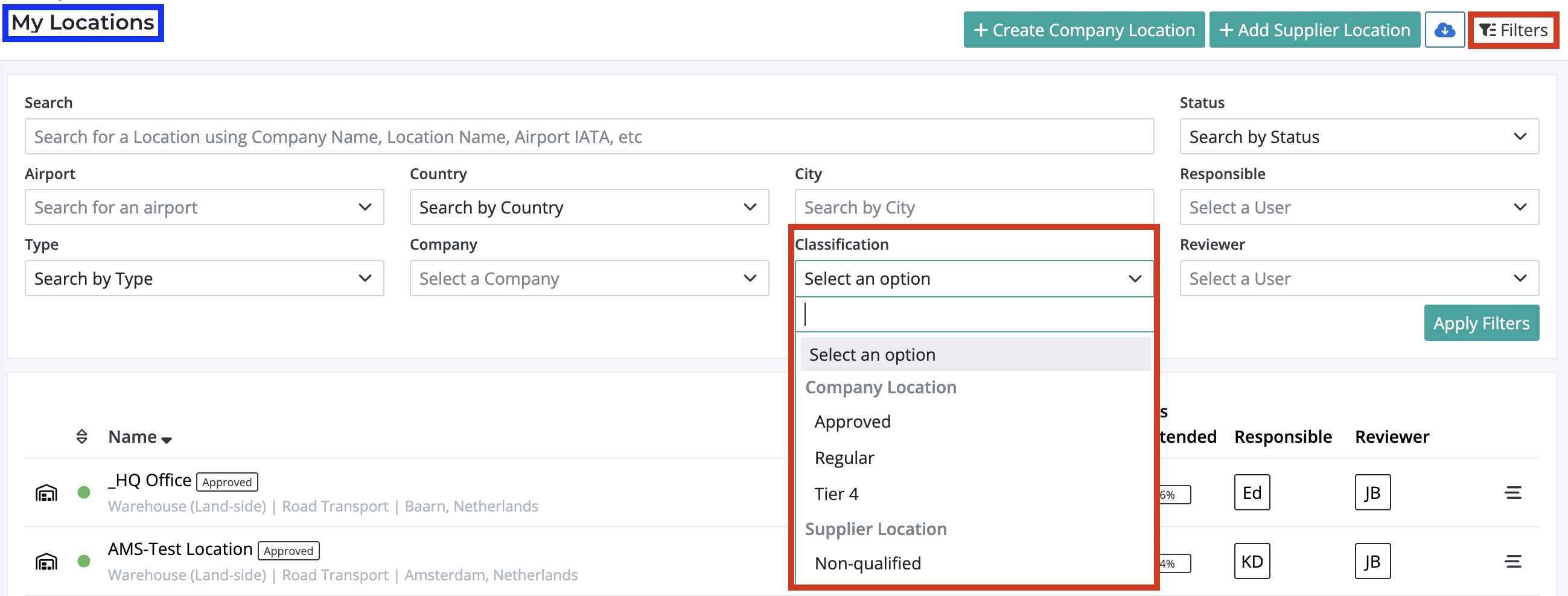Image resolution: width=1568 pixels, height=596 pixels.
Task: Click Company Location group heading
Action: coord(881,387)
